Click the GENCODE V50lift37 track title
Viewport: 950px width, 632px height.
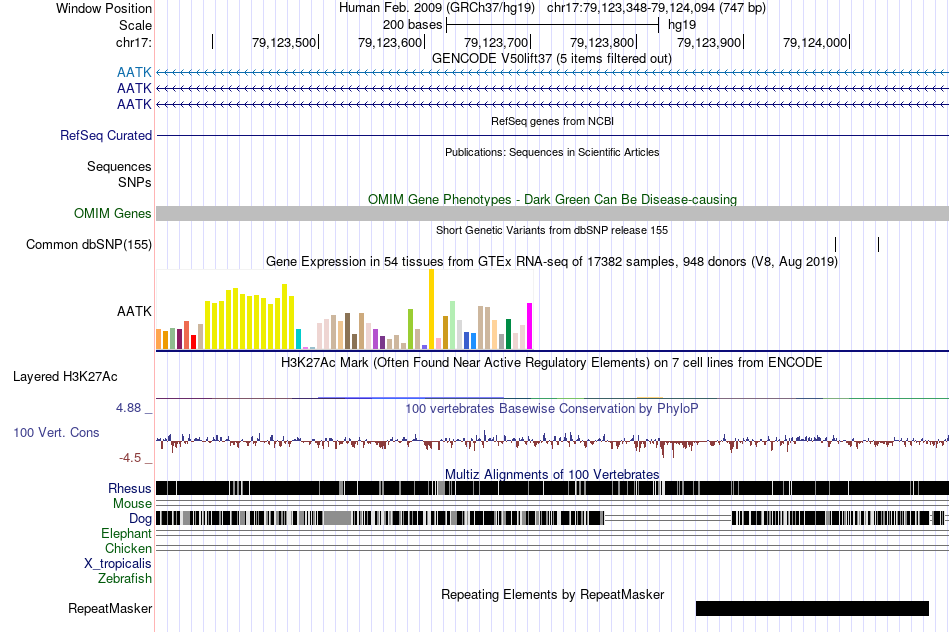click(551, 59)
